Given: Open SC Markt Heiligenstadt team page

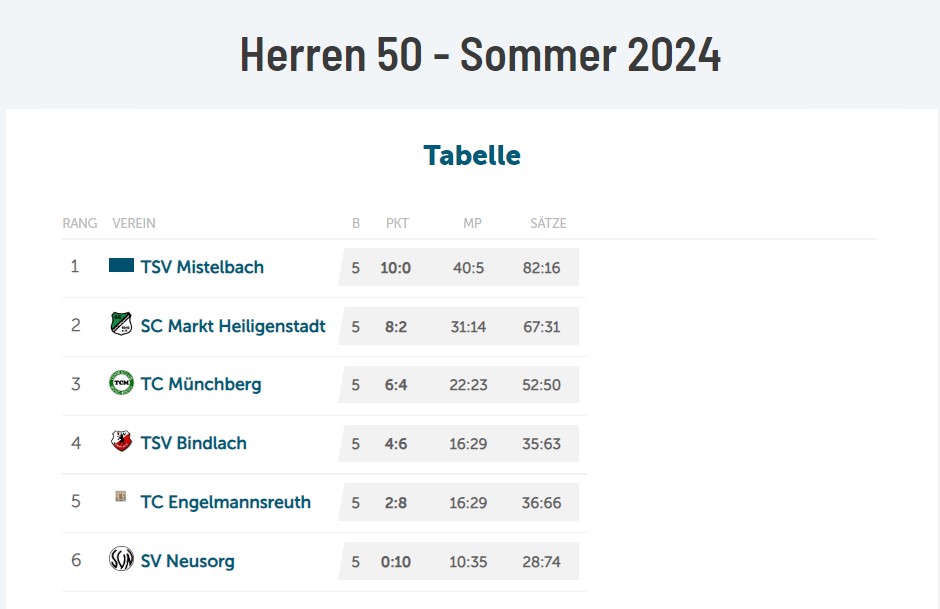Looking at the screenshot, I should [x=233, y=326].
